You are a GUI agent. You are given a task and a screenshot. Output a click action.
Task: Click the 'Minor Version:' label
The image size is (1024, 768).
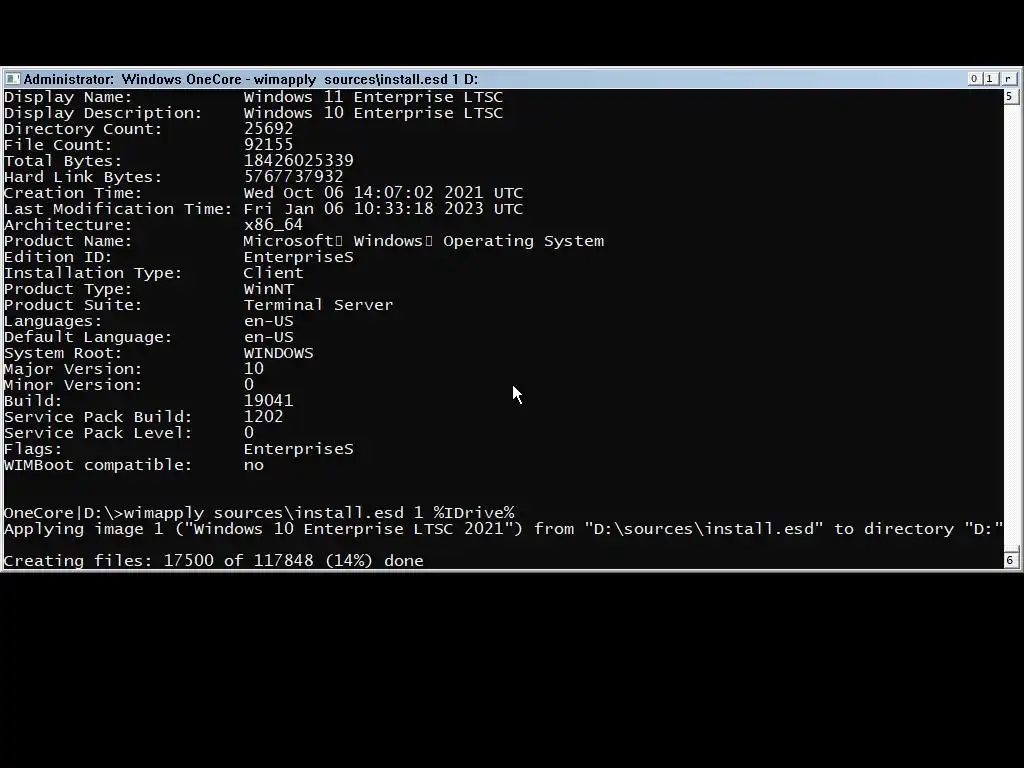(x=72, y=385)
